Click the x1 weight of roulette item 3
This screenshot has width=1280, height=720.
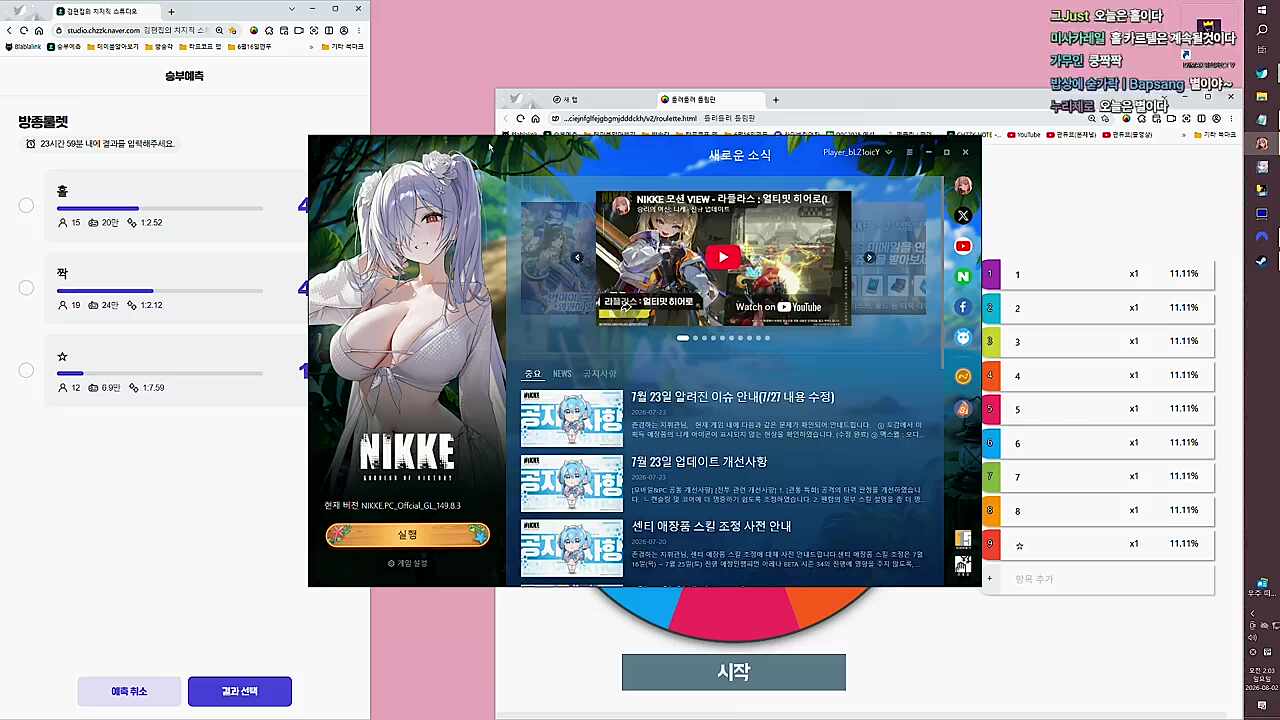(1134, 342)
